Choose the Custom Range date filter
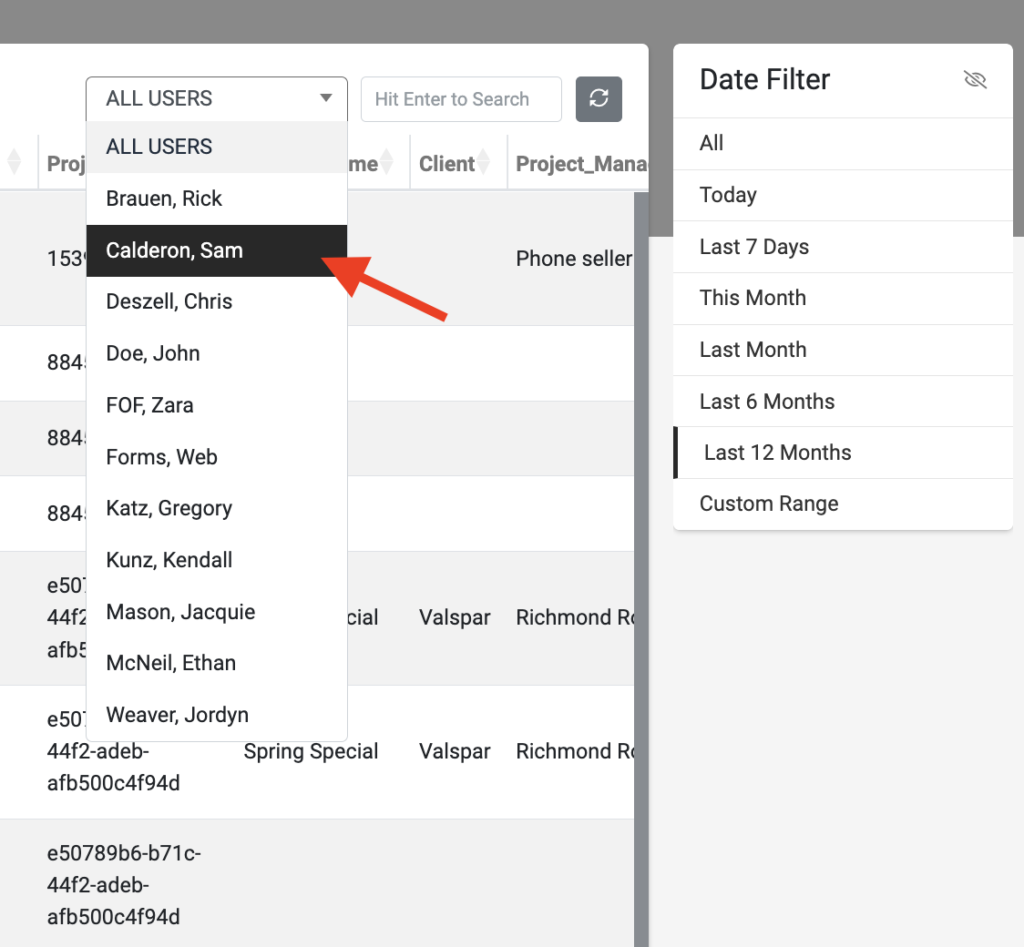1024x947 pixels. click(842, 504)
